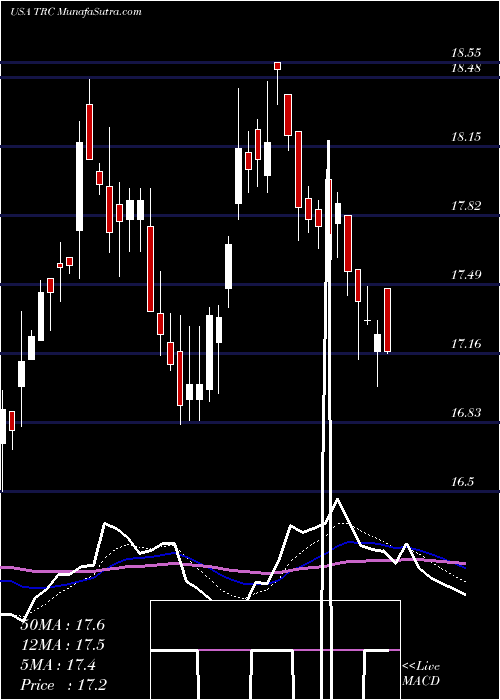Click the 5MA : 17.4 readout
The image size is (500, 700).
tap(58, 665)
